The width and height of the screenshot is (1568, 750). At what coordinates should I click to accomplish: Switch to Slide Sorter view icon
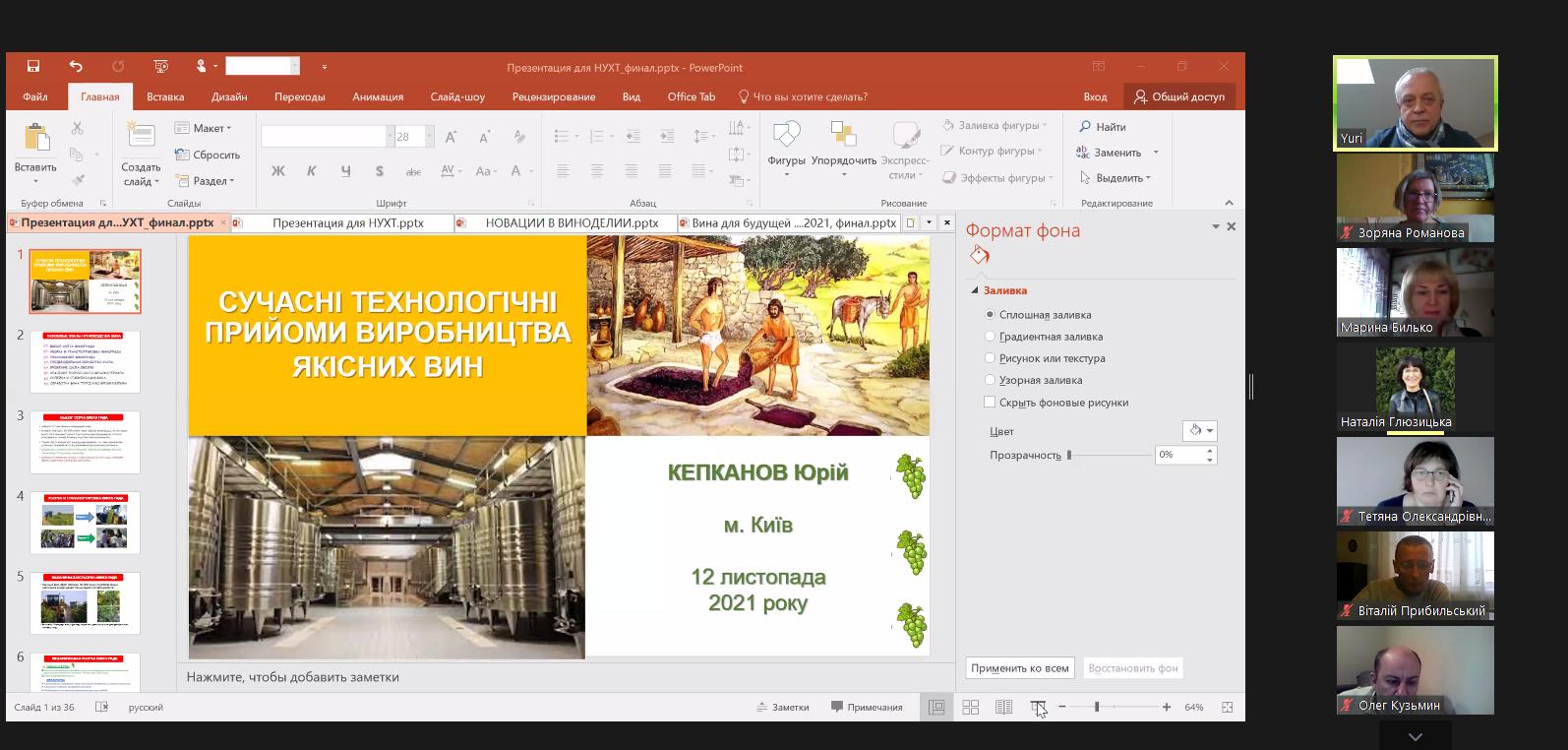970,707
